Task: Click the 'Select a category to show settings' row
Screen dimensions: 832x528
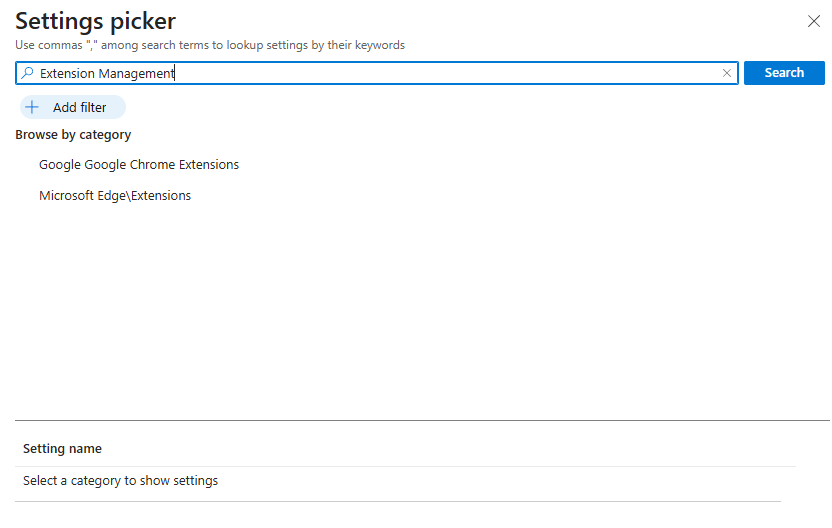Action: (x=120, y=481)
